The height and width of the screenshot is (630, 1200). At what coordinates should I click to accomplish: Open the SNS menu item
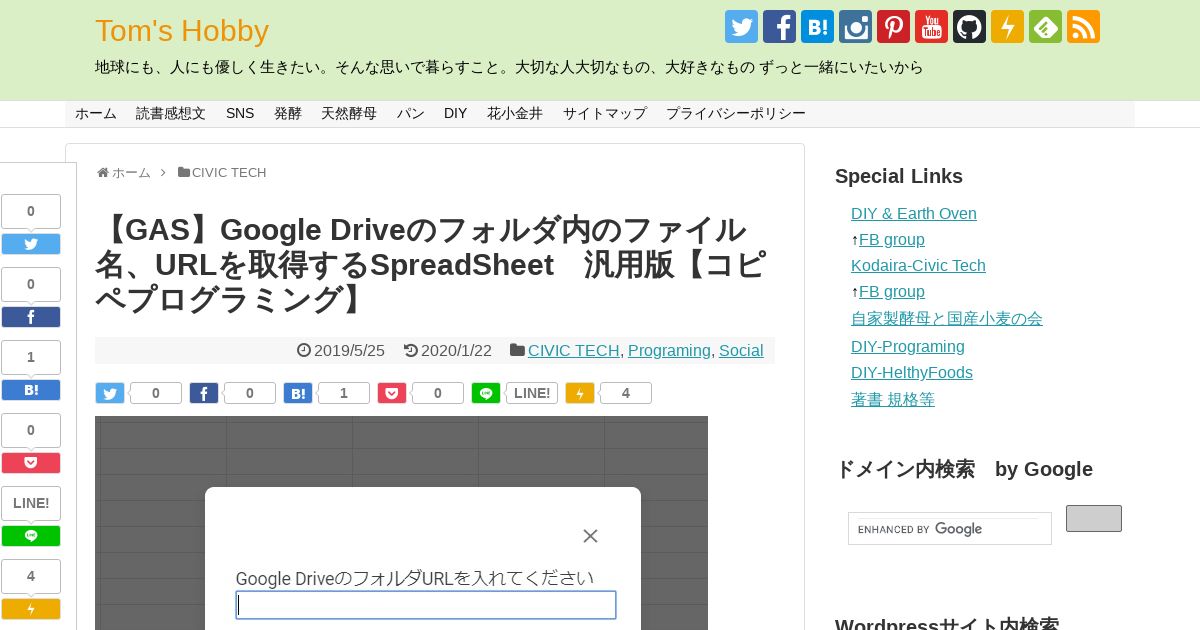coord(240,114)
